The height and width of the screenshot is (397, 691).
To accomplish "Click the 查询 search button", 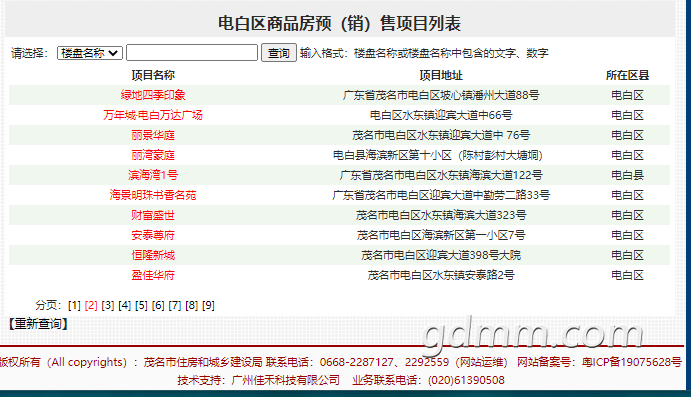I will point(279,53).
